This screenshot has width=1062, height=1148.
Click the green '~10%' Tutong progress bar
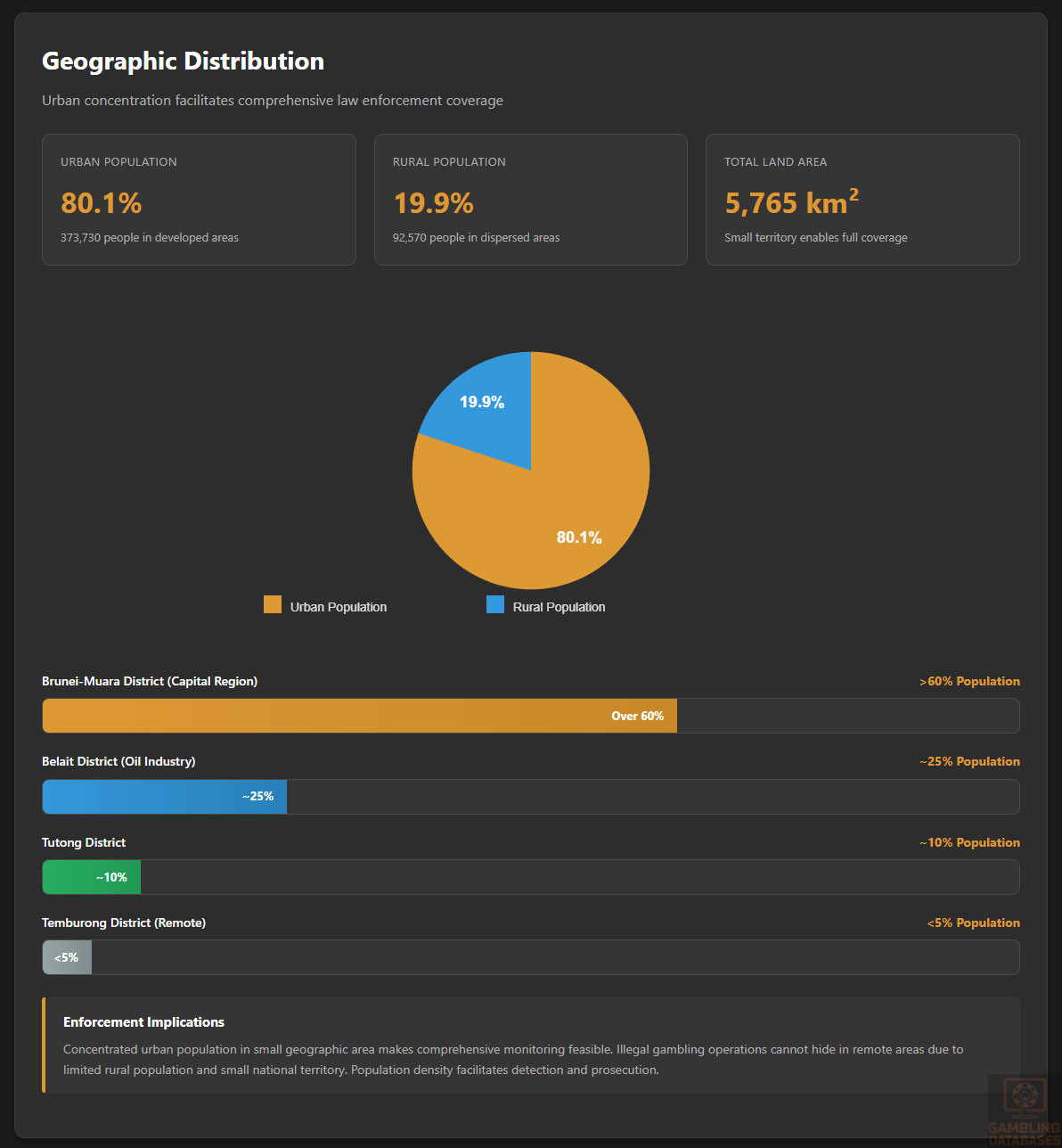point(91,877)
